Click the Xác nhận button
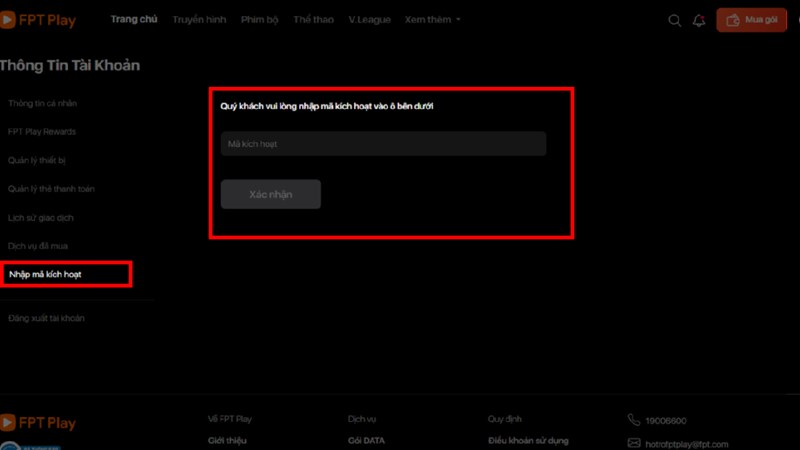 [x=271, y=194]
